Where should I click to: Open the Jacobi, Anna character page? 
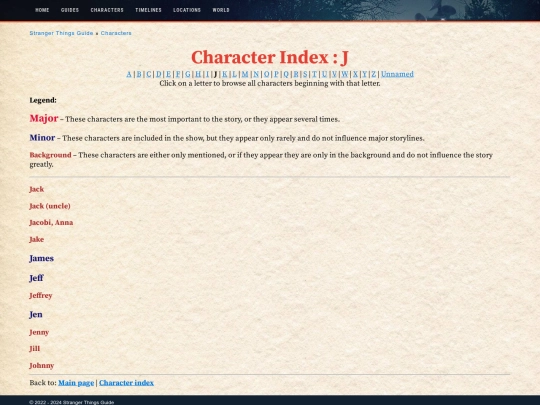tap(51, 222)
